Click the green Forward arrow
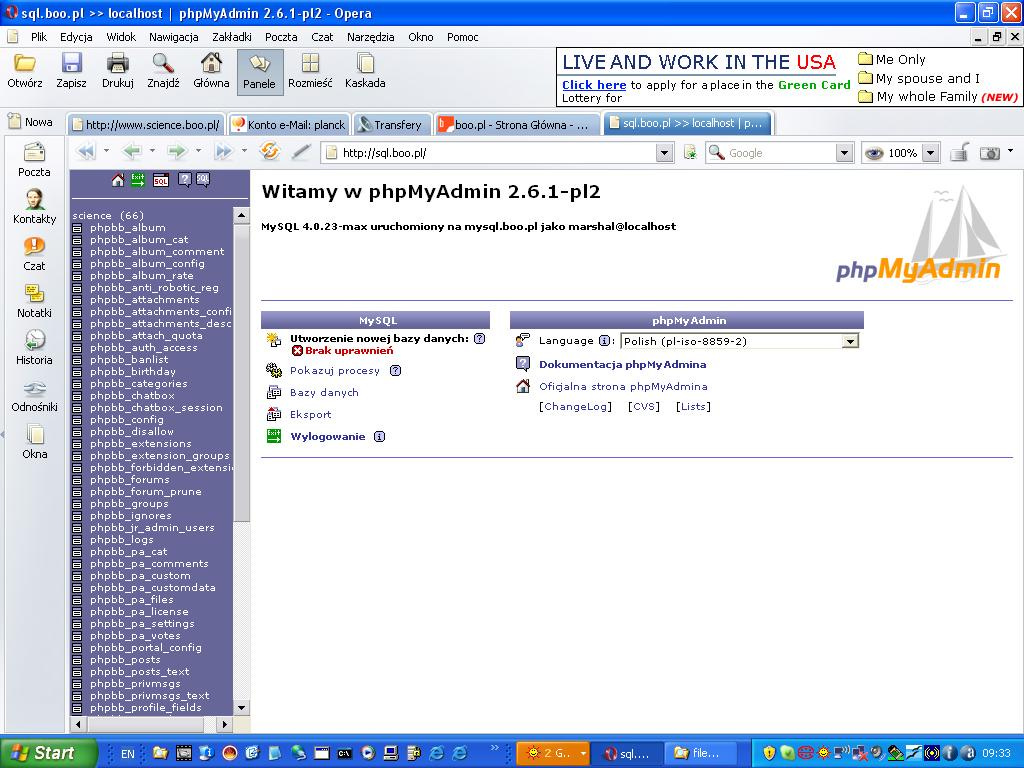Image resolution: width=1024 pixels, height=768 pixels. point(177,152)
